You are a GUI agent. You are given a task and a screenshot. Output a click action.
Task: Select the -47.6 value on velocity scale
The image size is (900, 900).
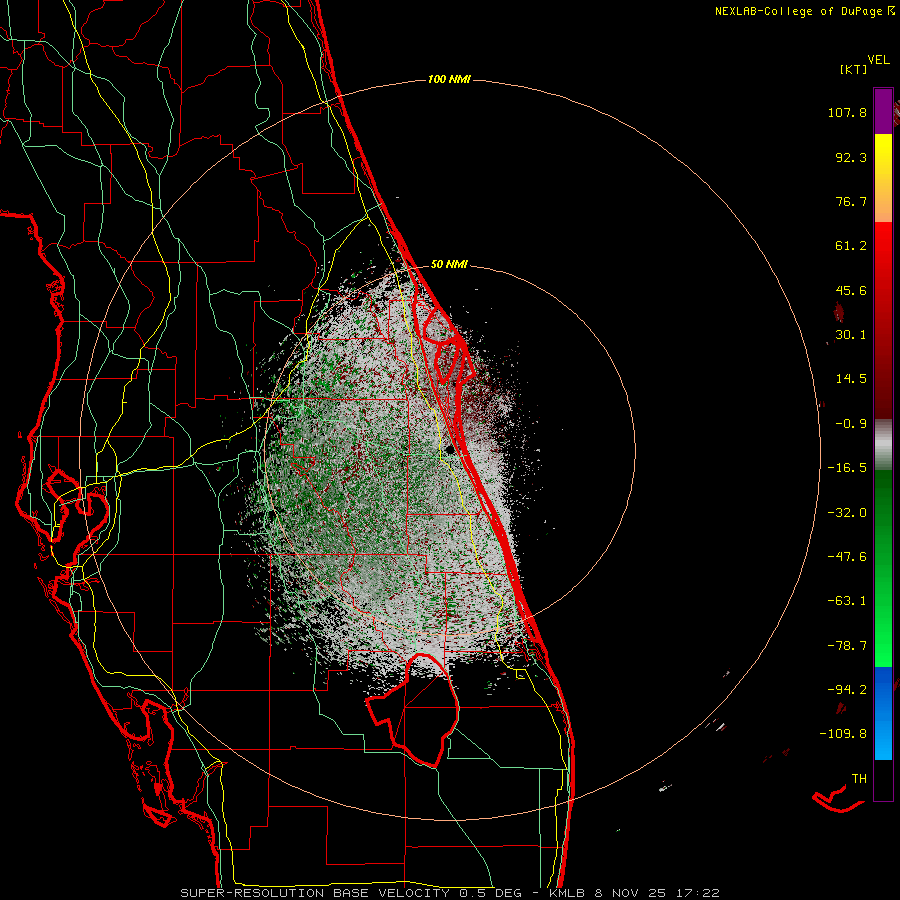[847, 557]
